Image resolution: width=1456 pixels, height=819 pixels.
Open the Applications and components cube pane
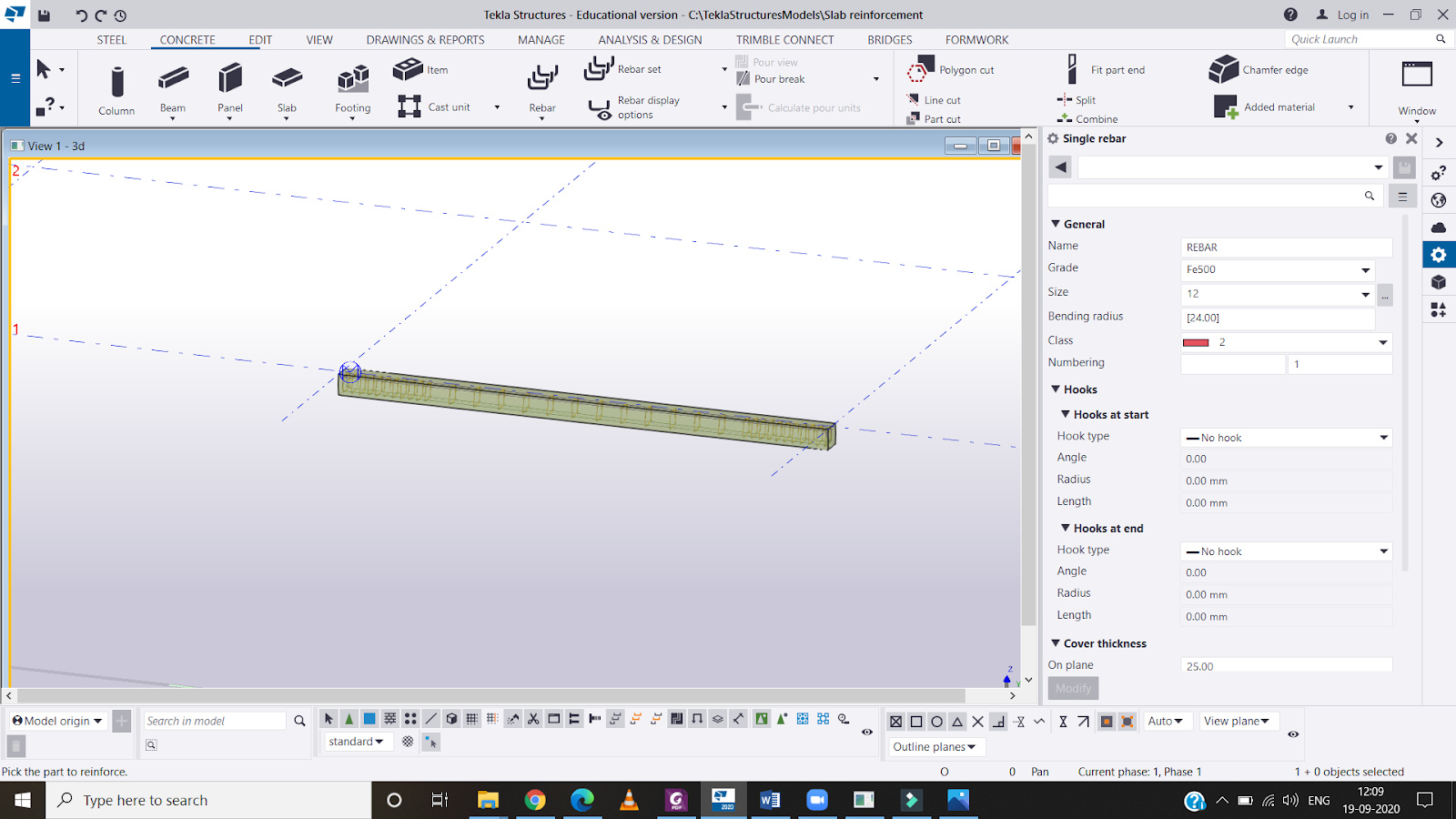click(x=1439, y=282)
